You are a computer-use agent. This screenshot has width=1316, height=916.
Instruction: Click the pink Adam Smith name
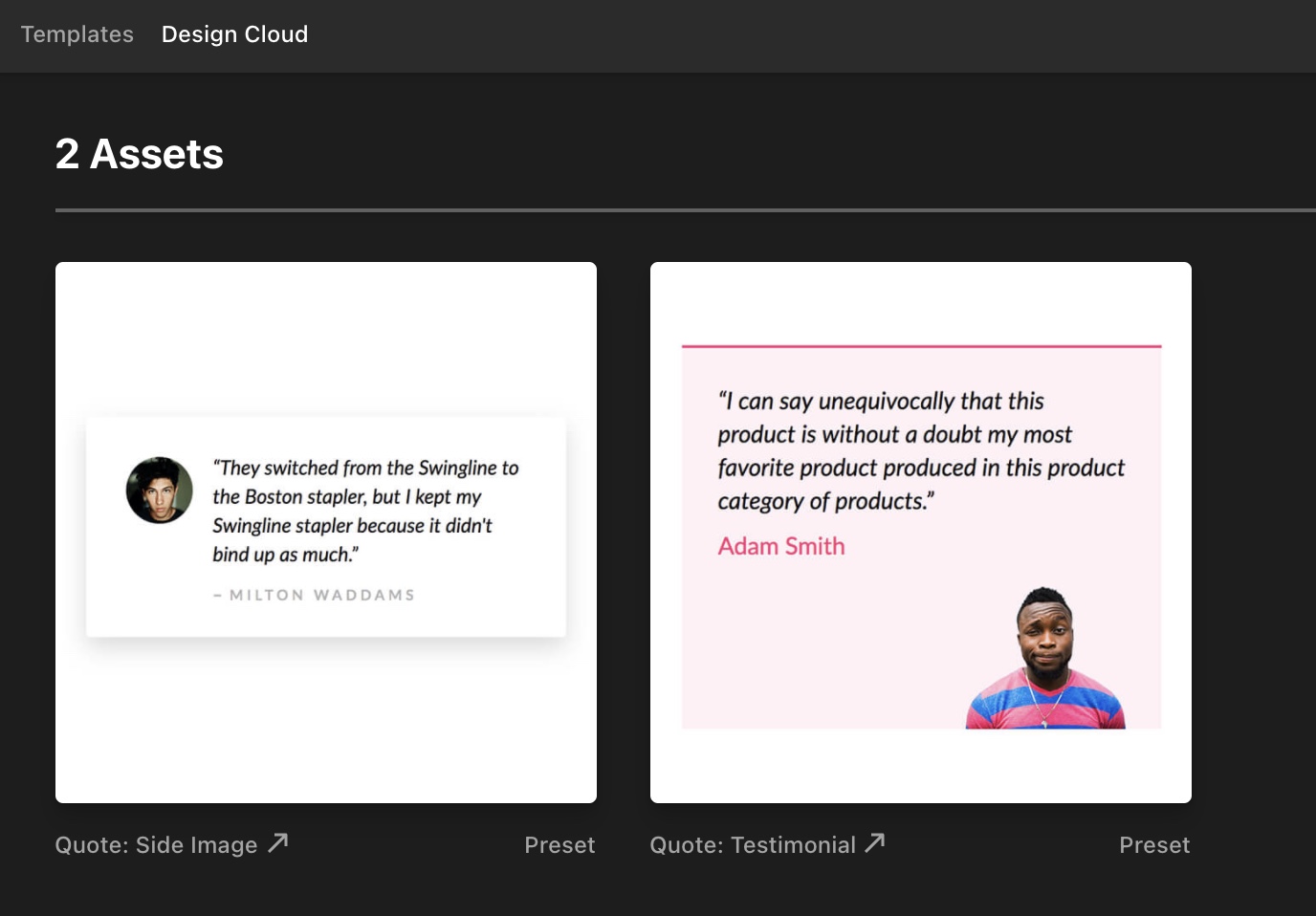coord(781,546)
